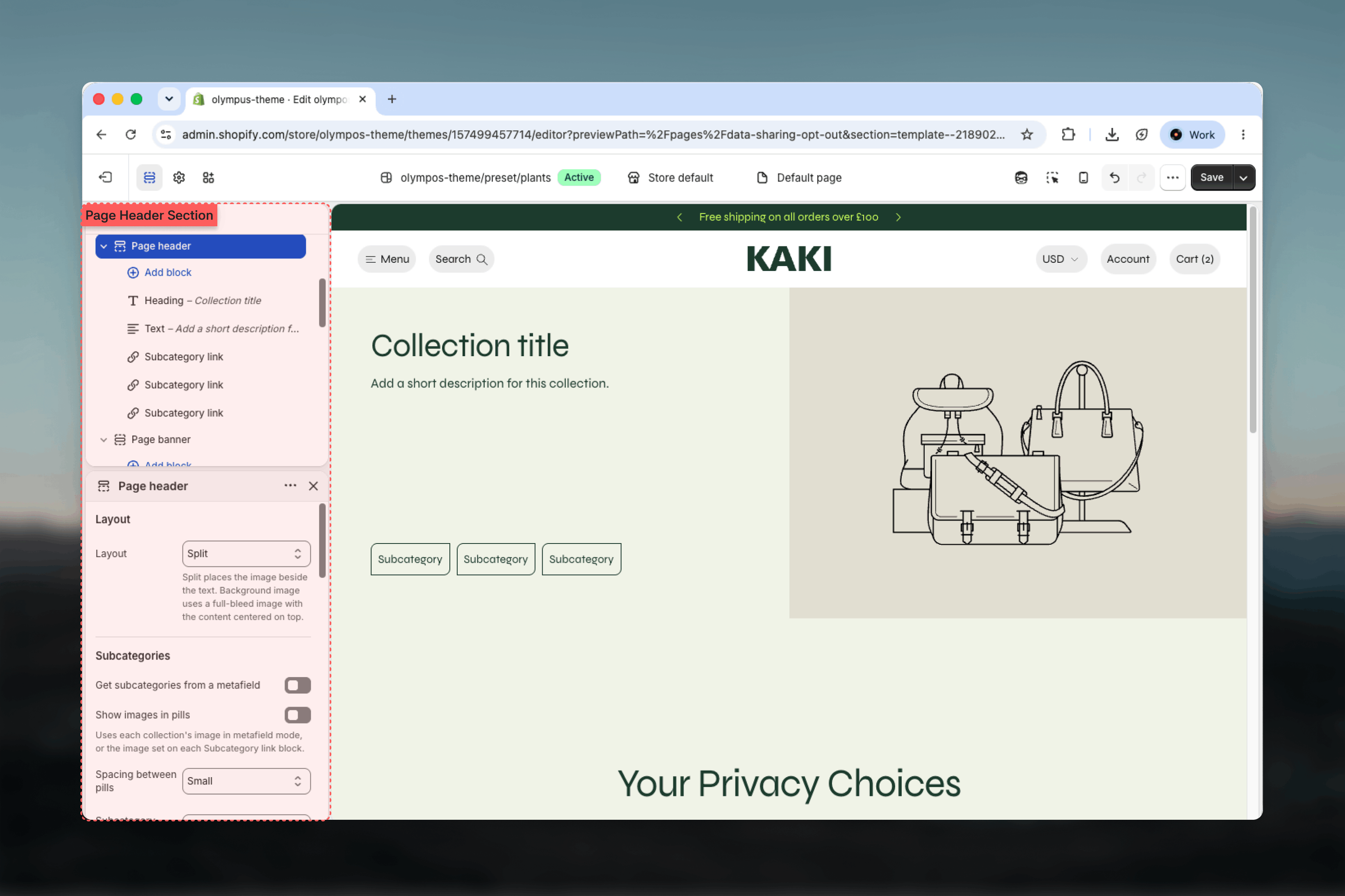Toggle Get subcategories from a metafield
The image size is (1345, 896).
[x=297, y=685]
